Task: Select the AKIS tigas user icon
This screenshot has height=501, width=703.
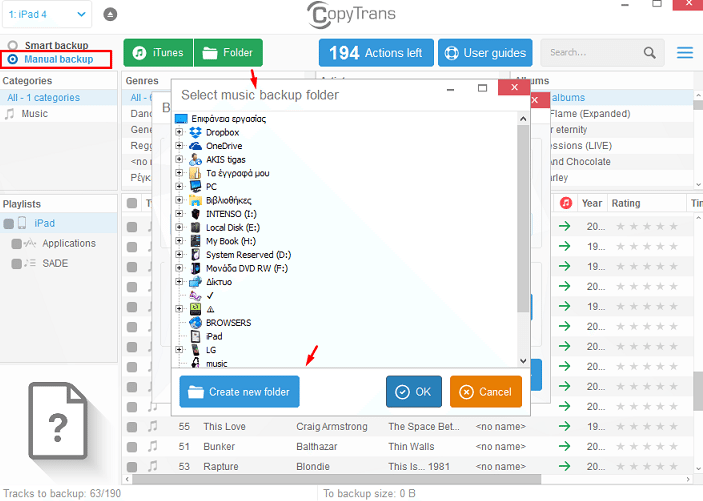Action: [195, 159]
